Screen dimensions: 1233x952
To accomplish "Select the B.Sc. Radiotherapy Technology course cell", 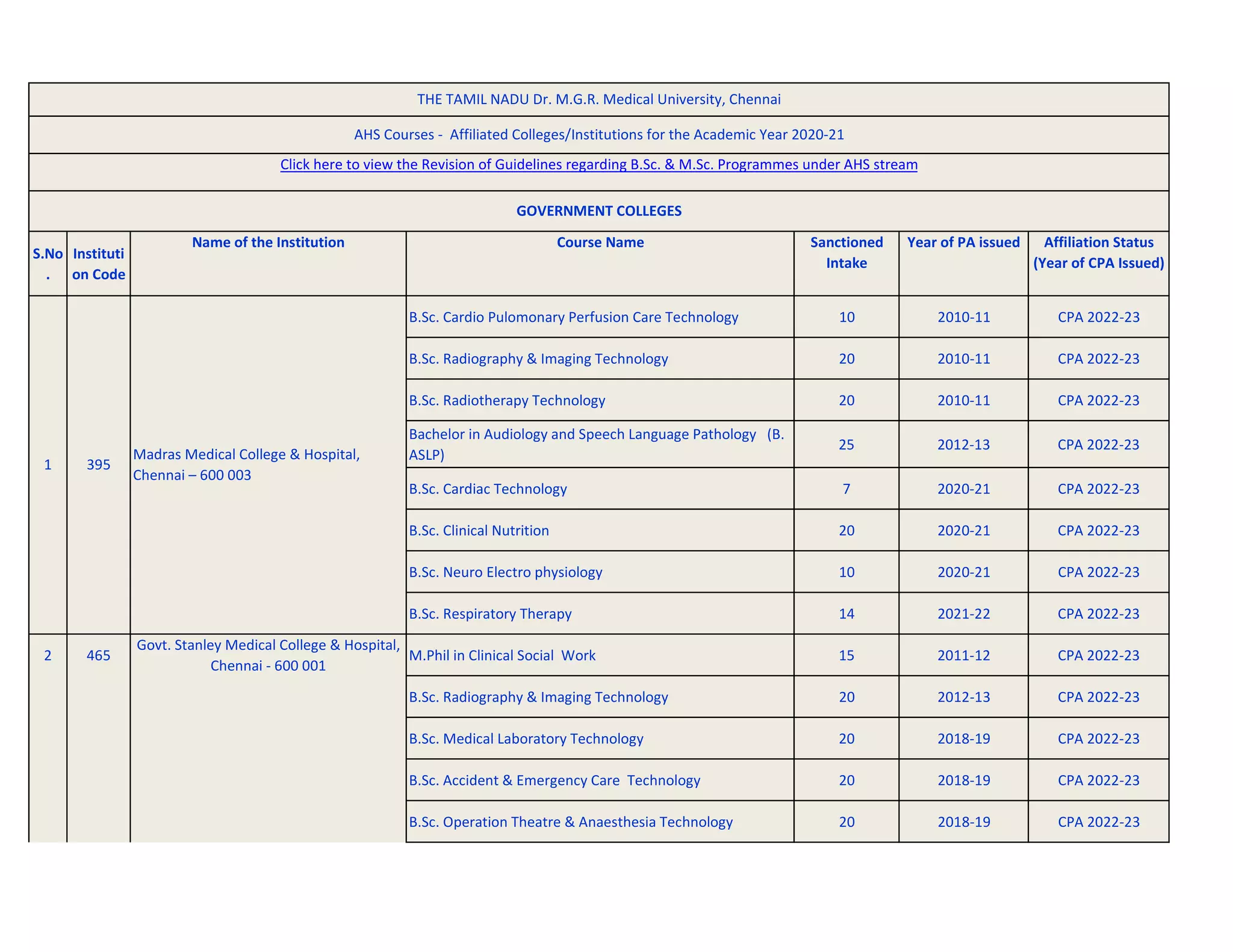I will tap(507, 401).
